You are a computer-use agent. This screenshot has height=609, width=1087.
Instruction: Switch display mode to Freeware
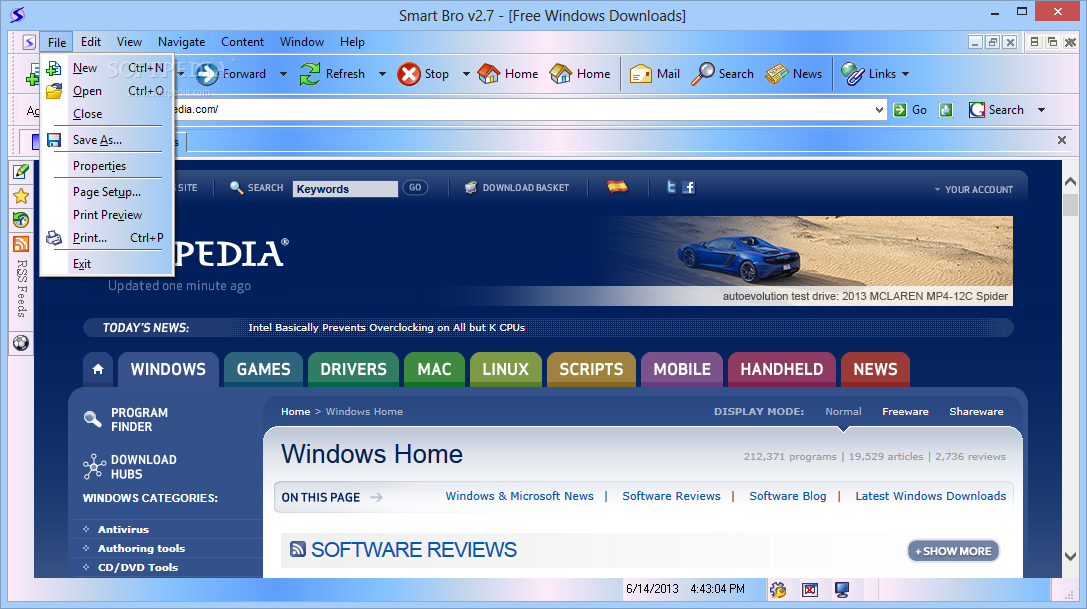point(905,411)
